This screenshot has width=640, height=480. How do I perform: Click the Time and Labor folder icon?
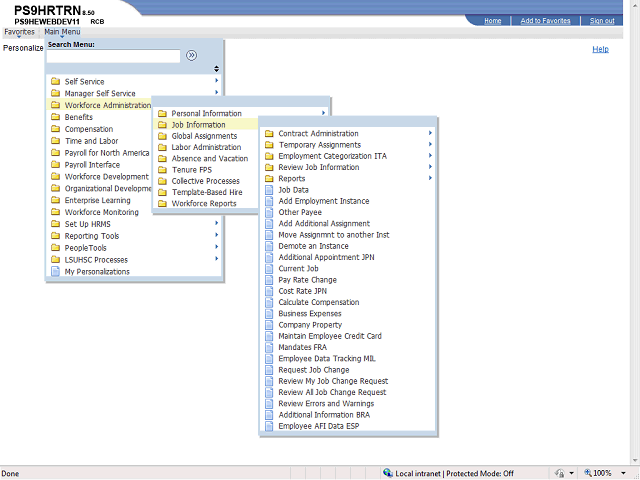coord(56,141)
